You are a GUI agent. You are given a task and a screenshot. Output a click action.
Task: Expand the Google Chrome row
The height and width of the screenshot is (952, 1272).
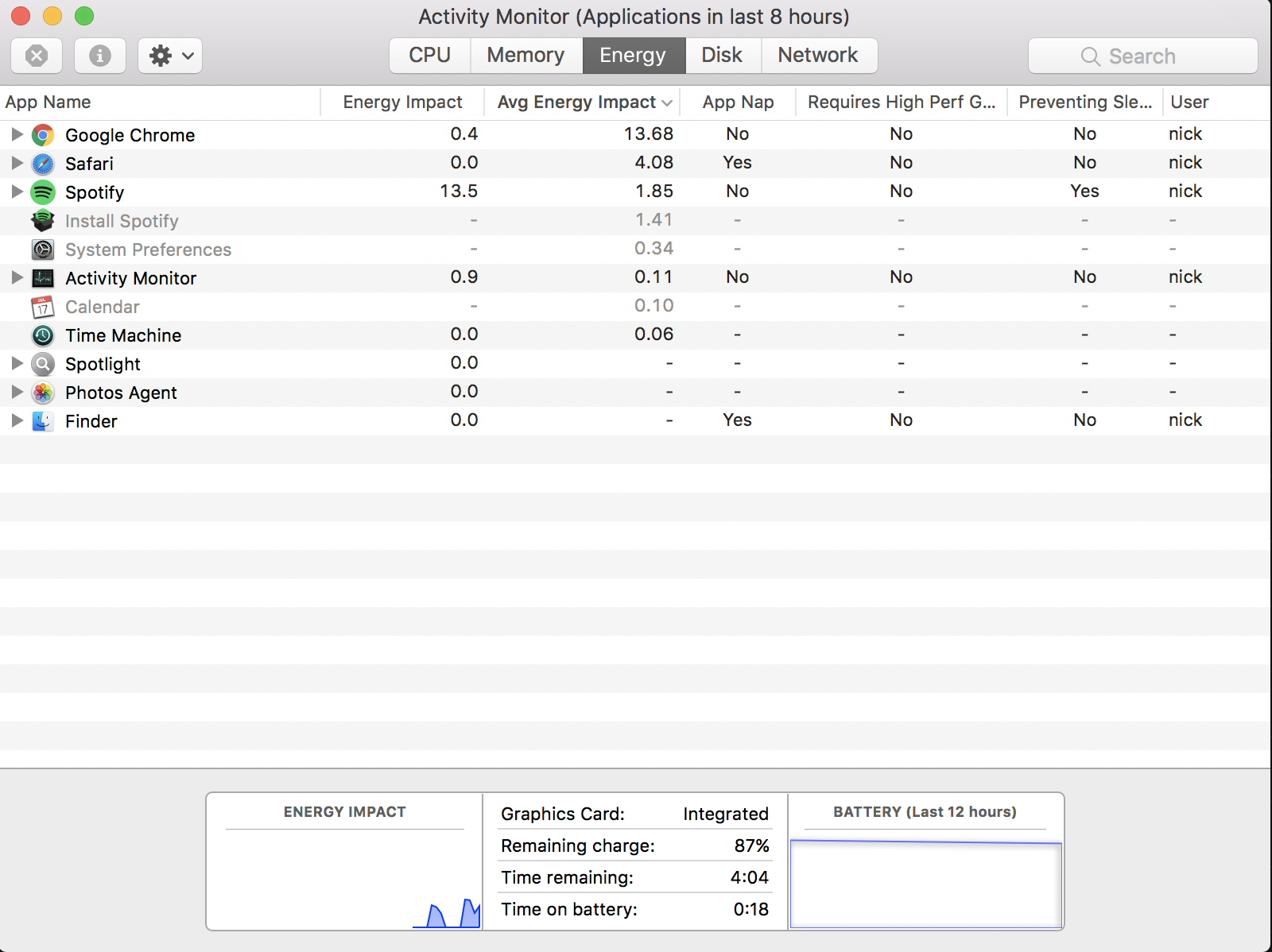(x=17, y=134)
